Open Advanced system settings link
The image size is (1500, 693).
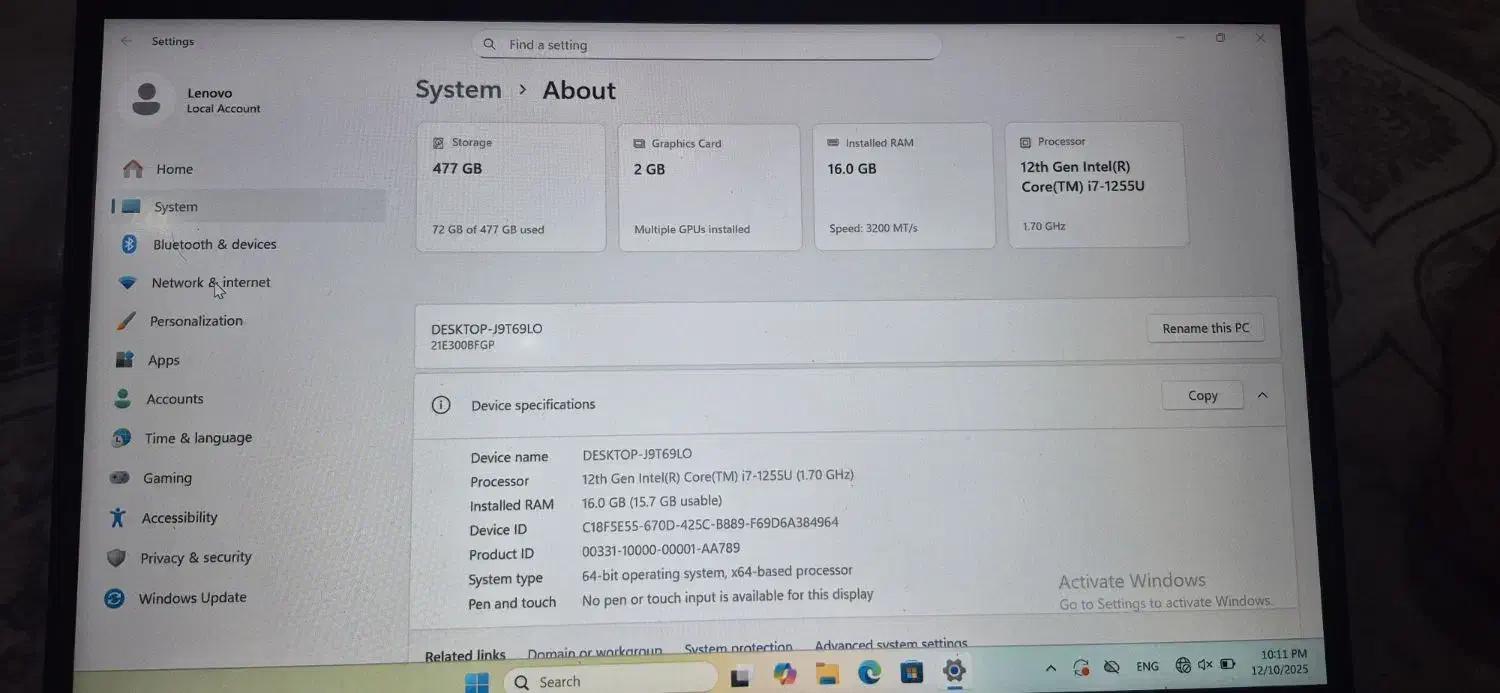tap(889, 645)
